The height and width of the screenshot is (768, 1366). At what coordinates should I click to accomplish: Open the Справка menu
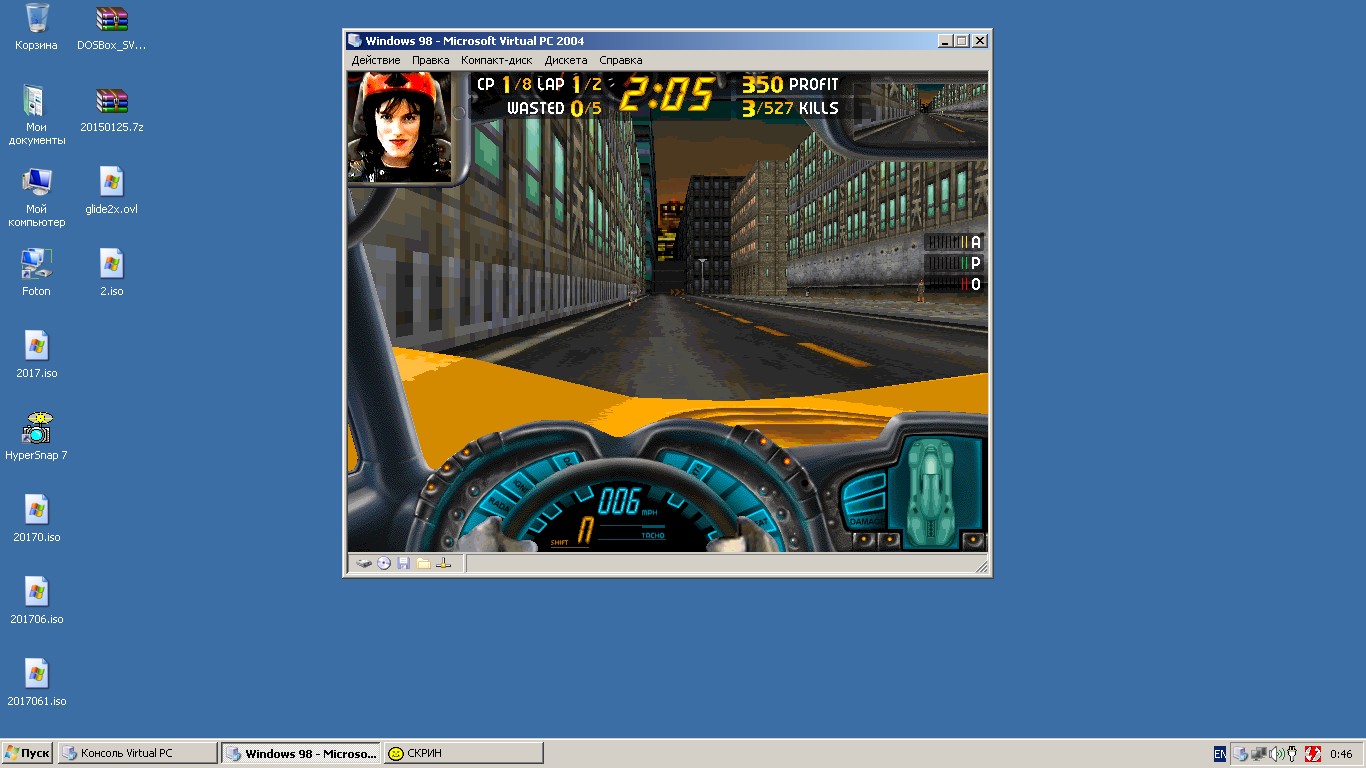[x=621, y=60]
